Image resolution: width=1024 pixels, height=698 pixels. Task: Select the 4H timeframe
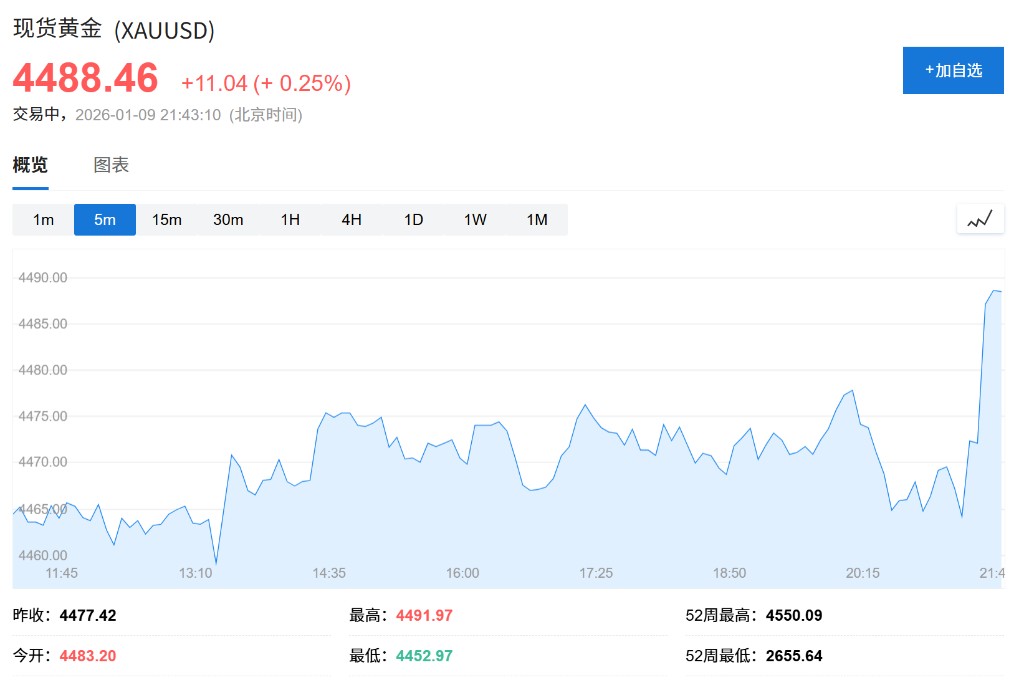click(x=351, y=220)
